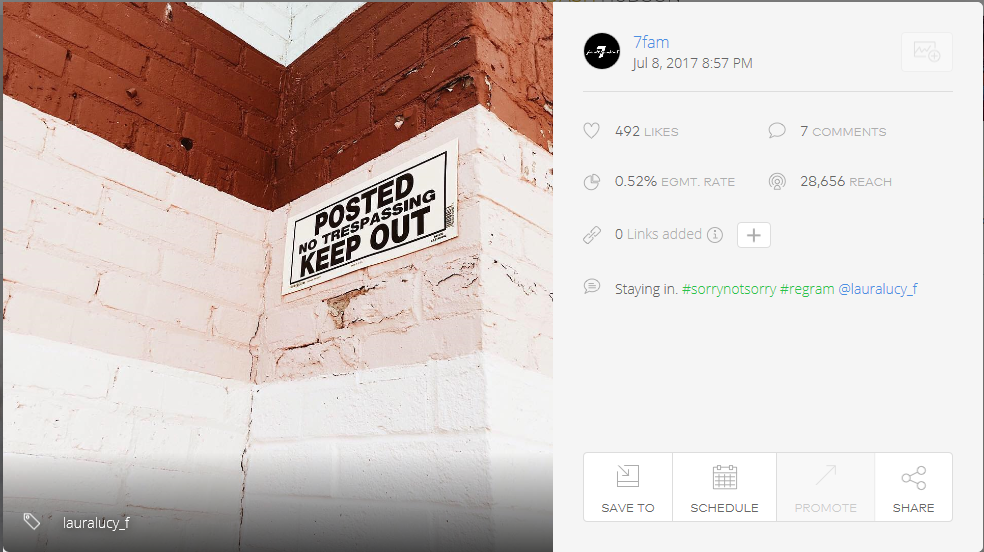The width and height of the screenshot is (984, 552).
Task: Open the links added info icon
Action: pos(715,235)
